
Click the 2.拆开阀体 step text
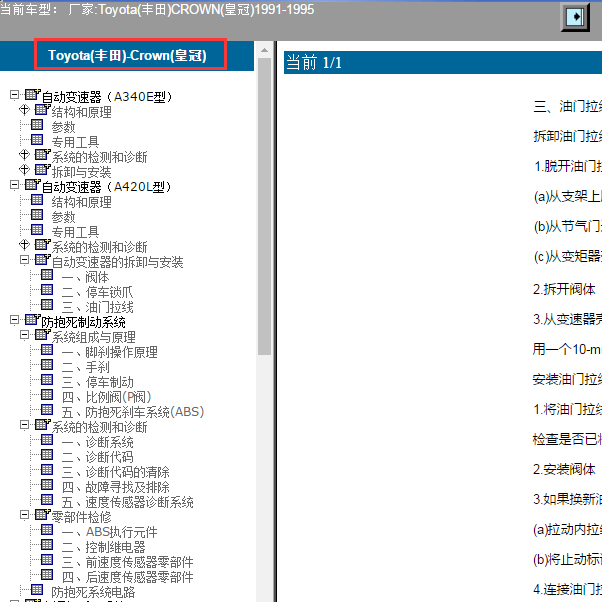(564, 289)
